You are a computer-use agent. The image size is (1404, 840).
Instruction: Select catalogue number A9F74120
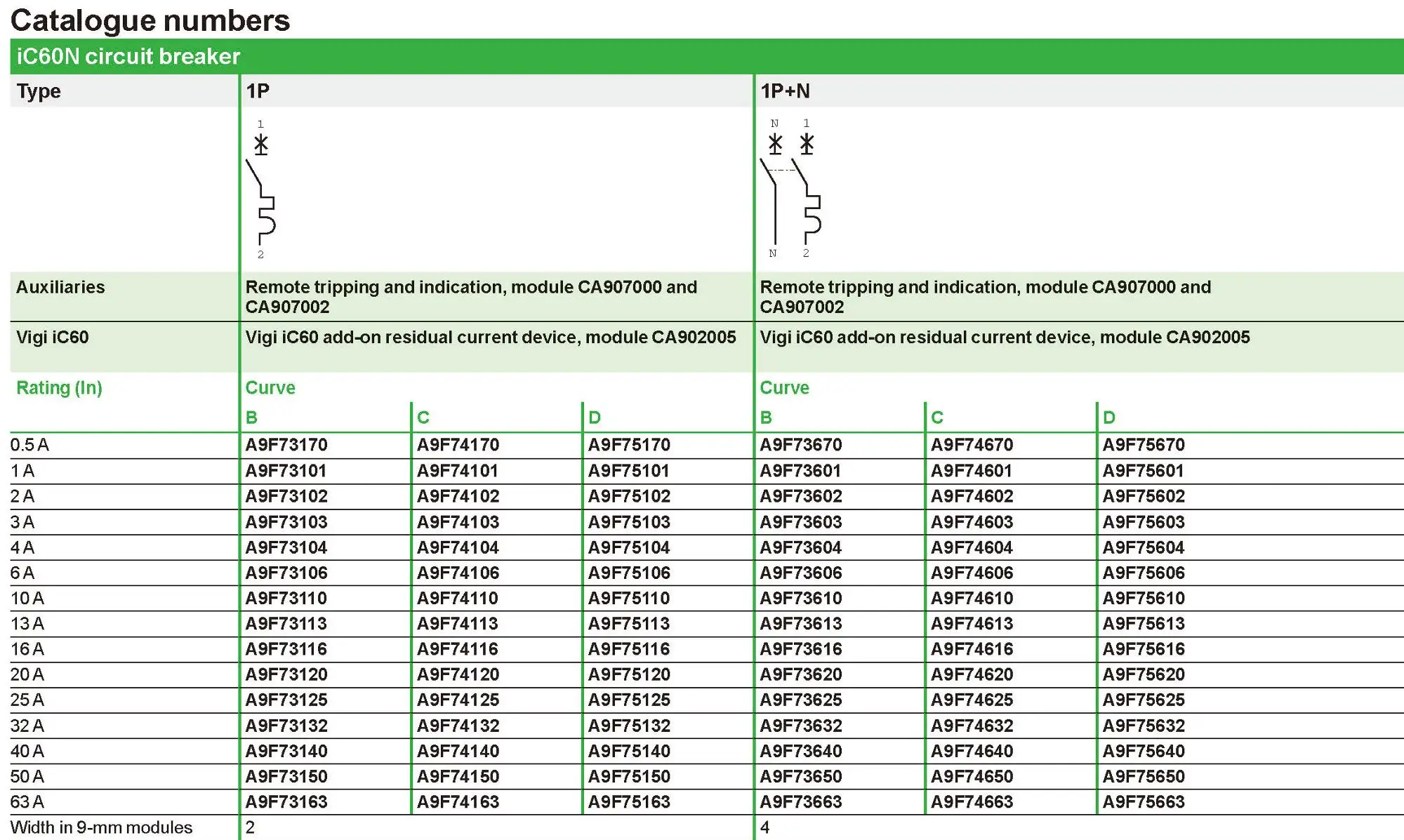point(458,674)
